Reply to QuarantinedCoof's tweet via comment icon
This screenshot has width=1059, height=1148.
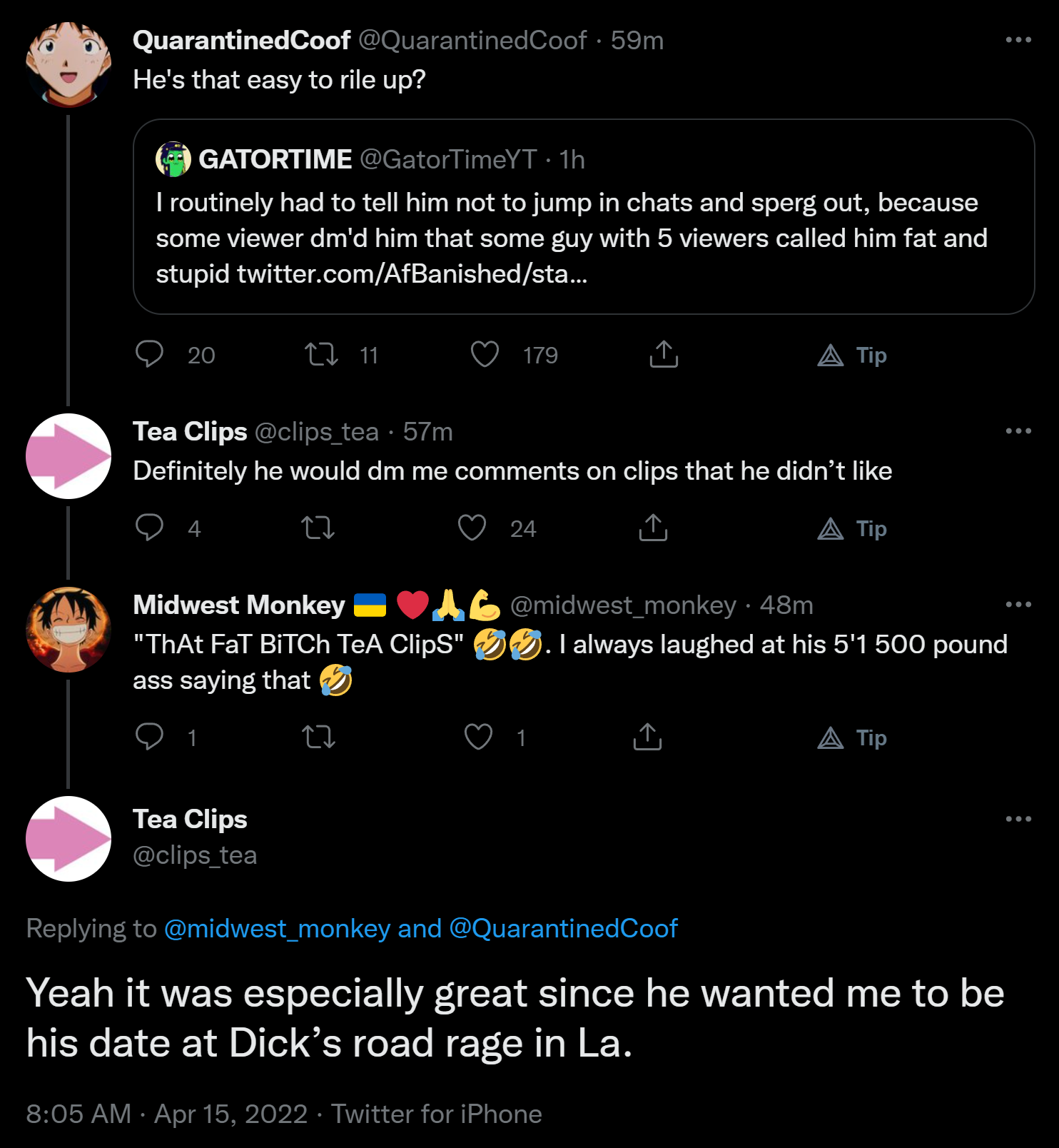[149, 354]
